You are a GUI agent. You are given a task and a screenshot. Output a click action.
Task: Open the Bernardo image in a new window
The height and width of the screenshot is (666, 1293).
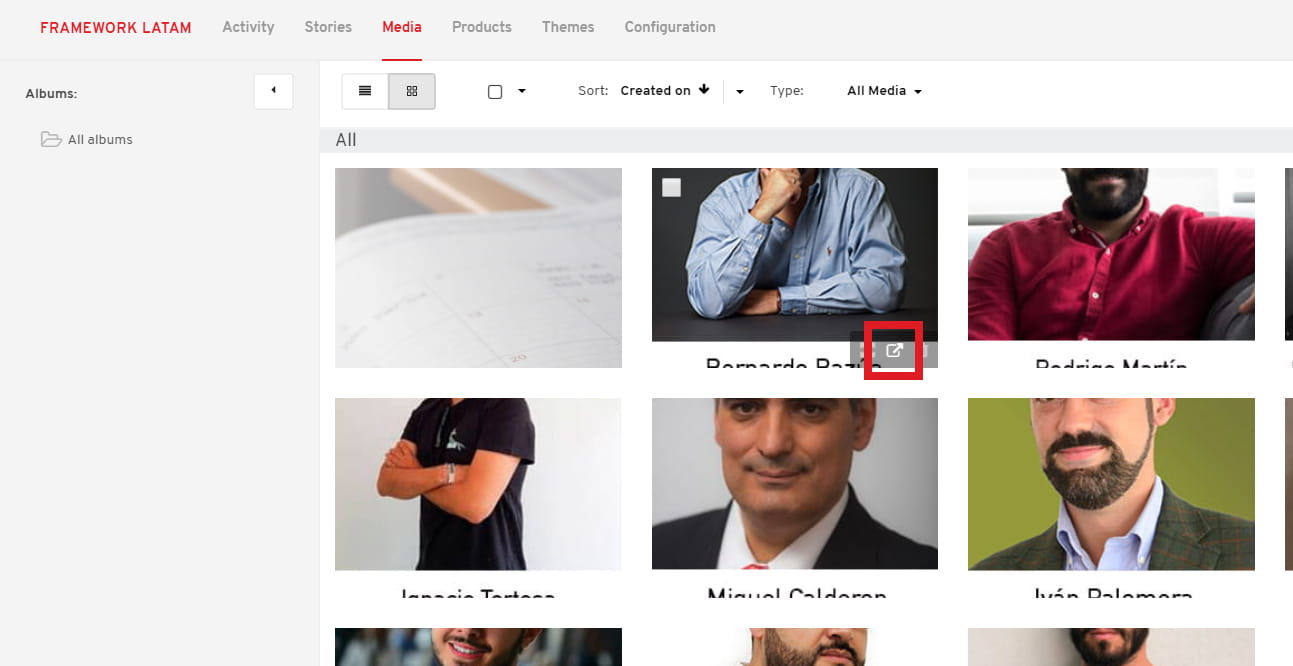pyautogui.click(x=894, y=351)
